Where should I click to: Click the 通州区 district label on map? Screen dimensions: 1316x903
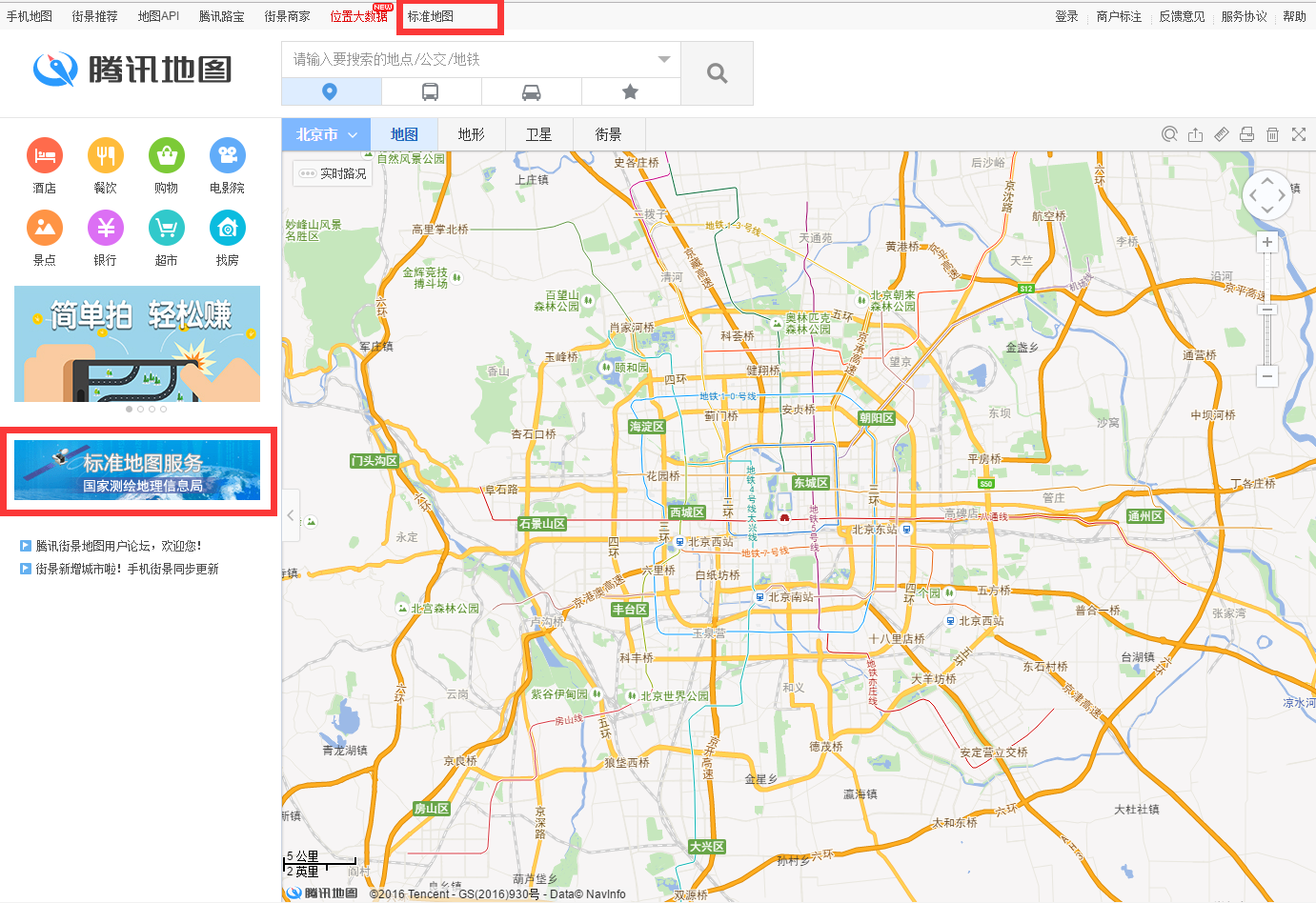(x=1145, y=516)
